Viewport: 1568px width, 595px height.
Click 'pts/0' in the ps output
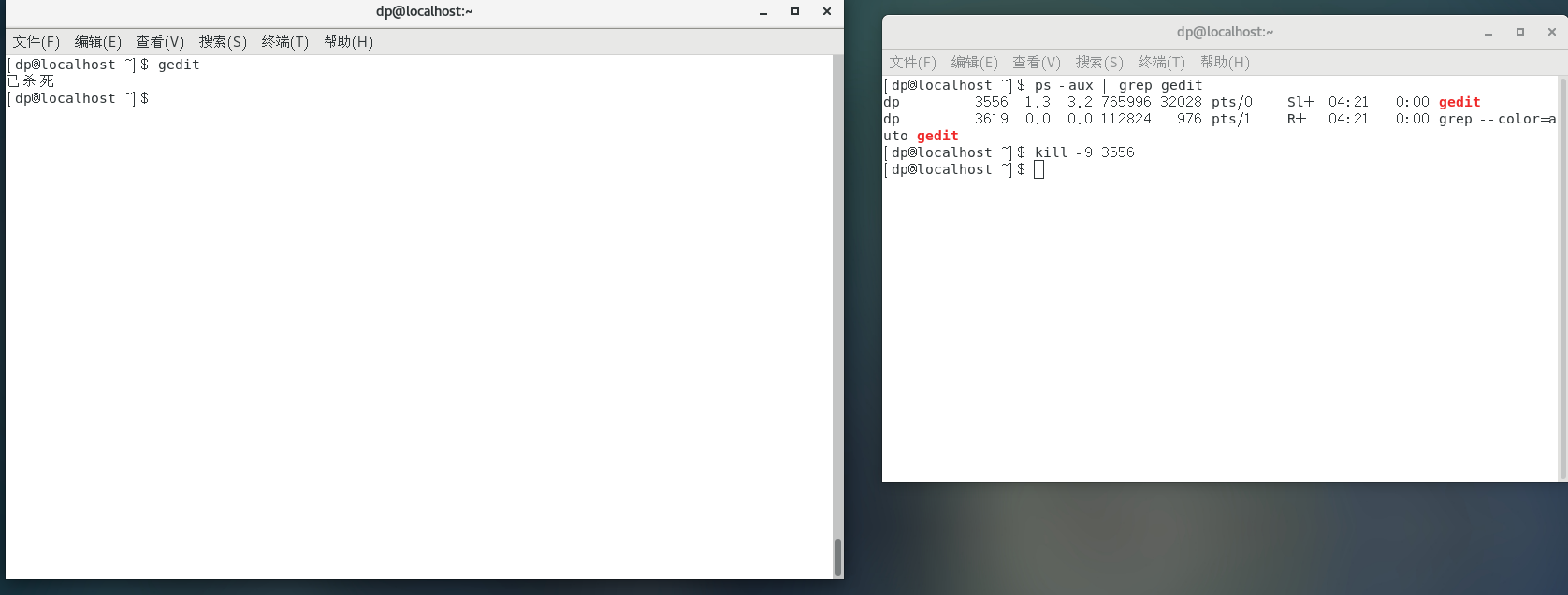tap(1232, 102)
